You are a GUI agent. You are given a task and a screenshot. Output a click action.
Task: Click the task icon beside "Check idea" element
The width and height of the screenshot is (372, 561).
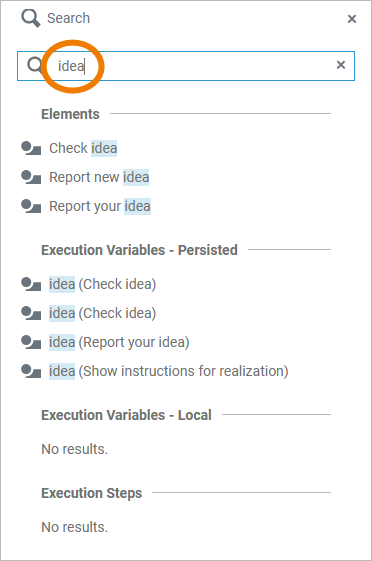pos(31,148)
